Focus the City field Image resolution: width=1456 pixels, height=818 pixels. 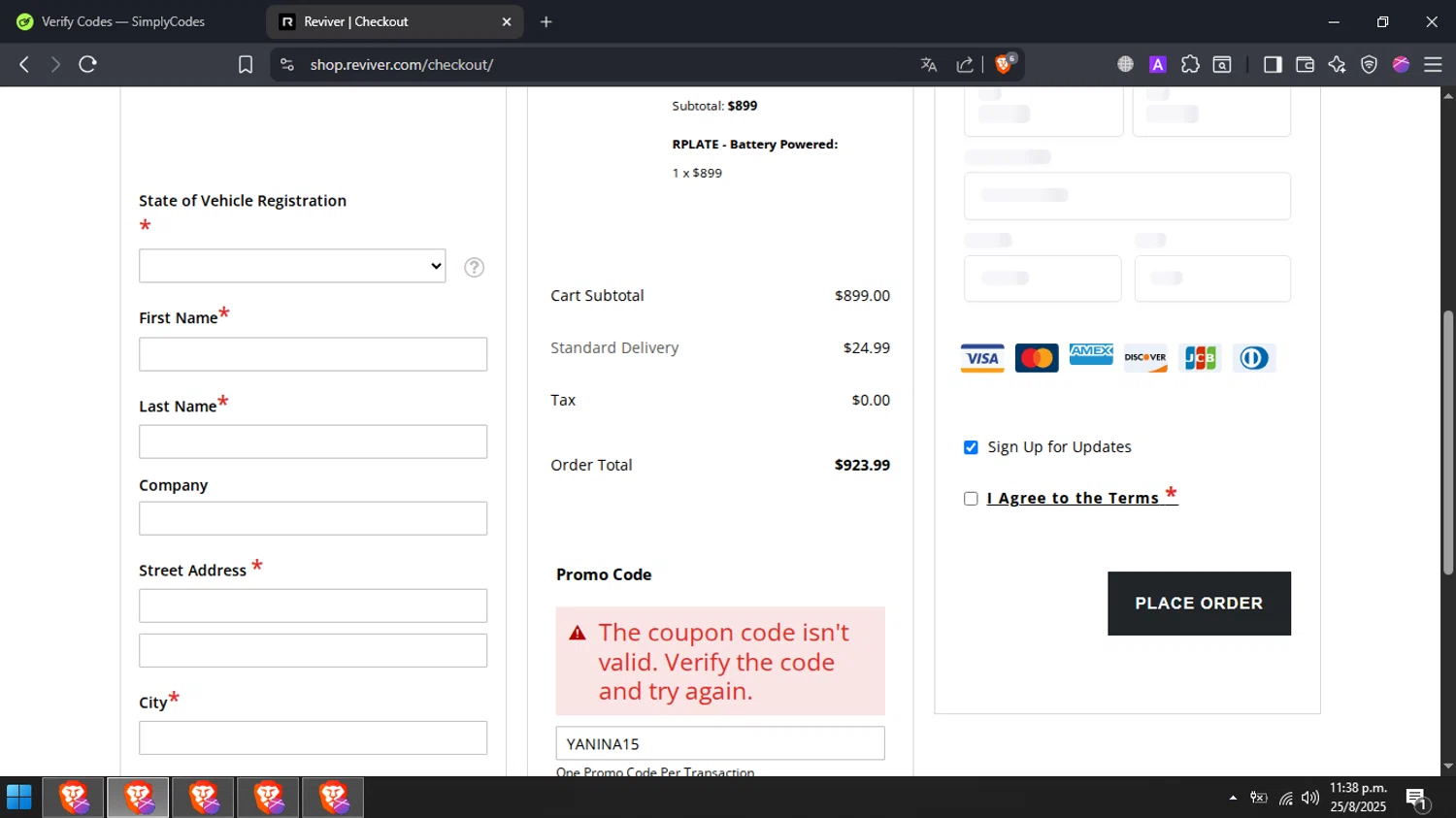tap(313, 737)
